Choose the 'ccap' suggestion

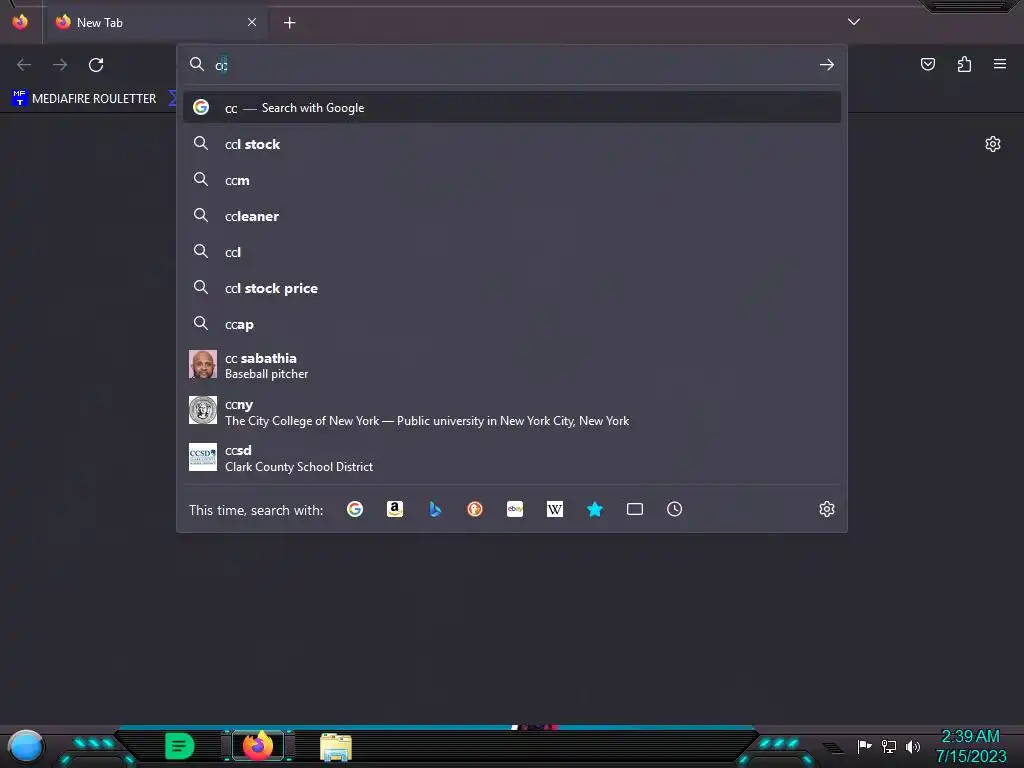click(x=512, y=324)
